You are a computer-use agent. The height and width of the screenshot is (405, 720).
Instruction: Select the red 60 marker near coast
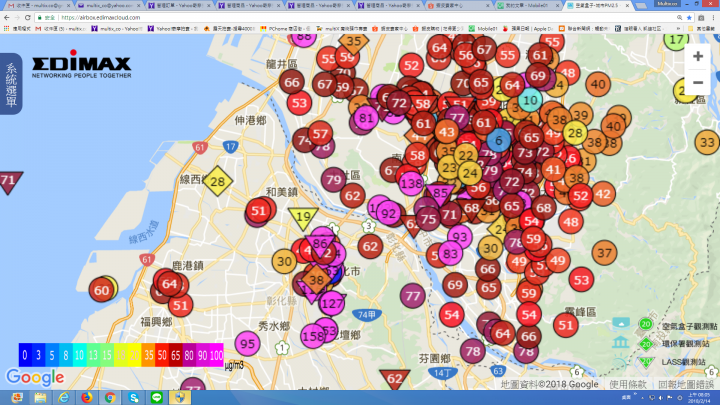pyautogui.click(x=101, y=290)
